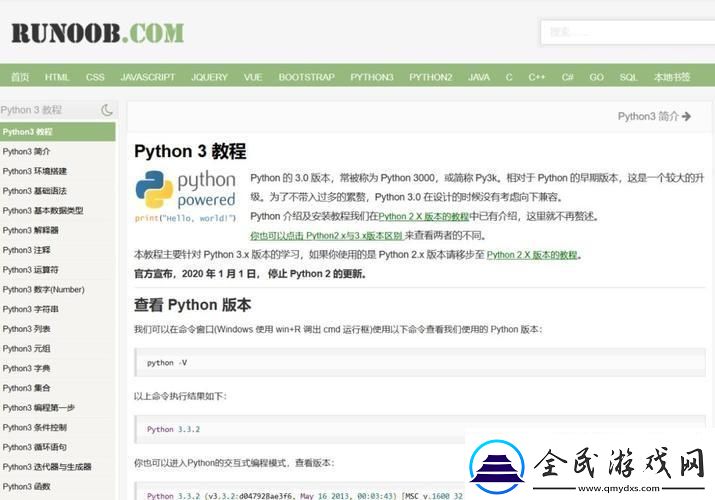Click the sidebar title Python 3 教程
This screenshot has height=500, width=715.
pyautogui.click(x=31, y=110)
